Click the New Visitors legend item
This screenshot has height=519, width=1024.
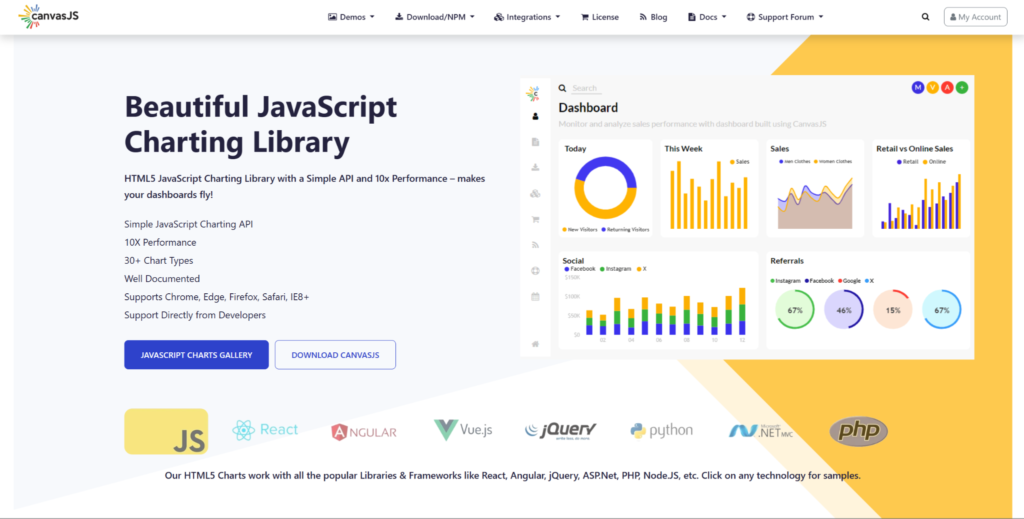click(580, 230)
